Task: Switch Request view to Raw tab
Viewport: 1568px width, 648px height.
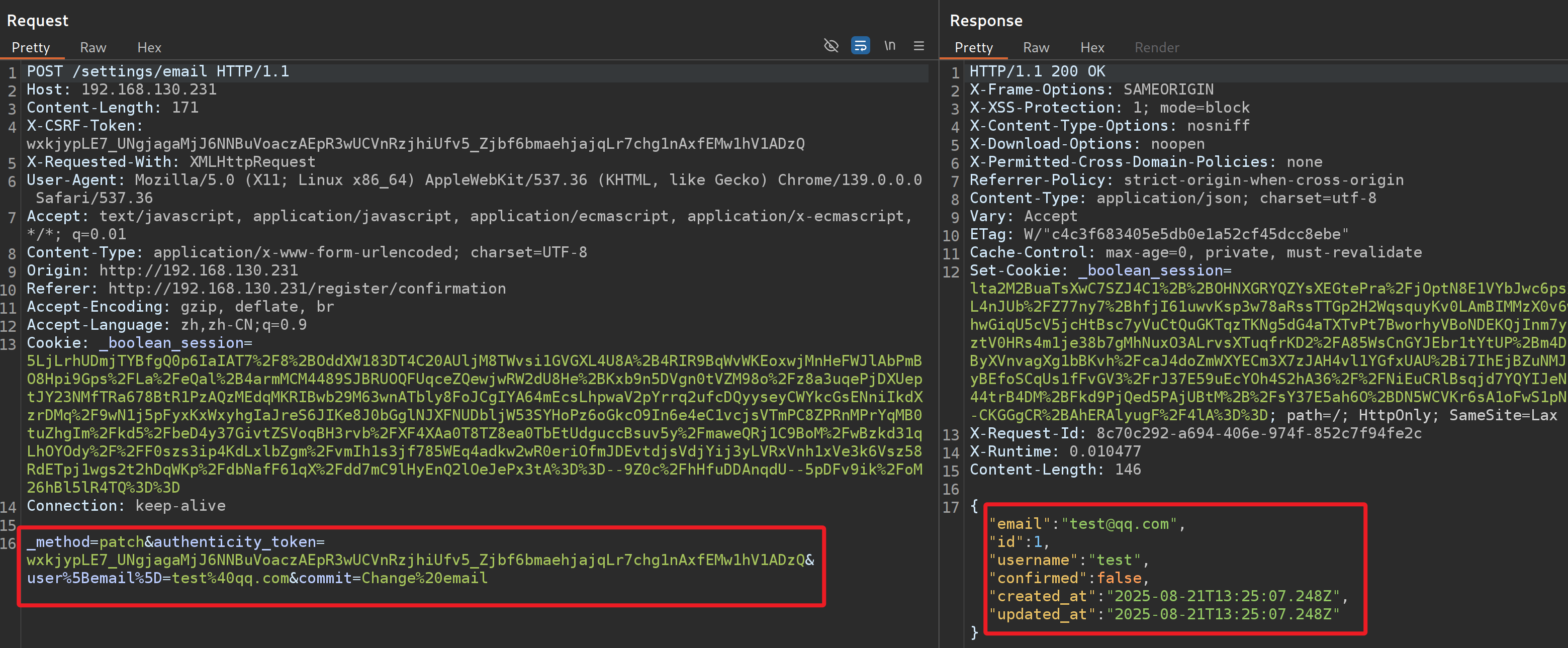Action: pyautogui.click(x=93, y=47)
